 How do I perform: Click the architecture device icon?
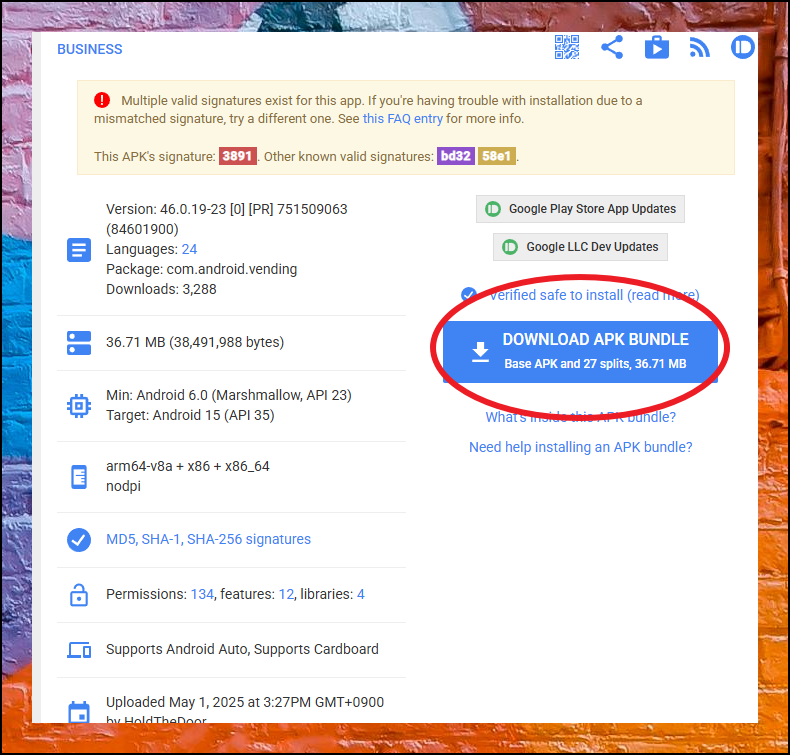79,476
